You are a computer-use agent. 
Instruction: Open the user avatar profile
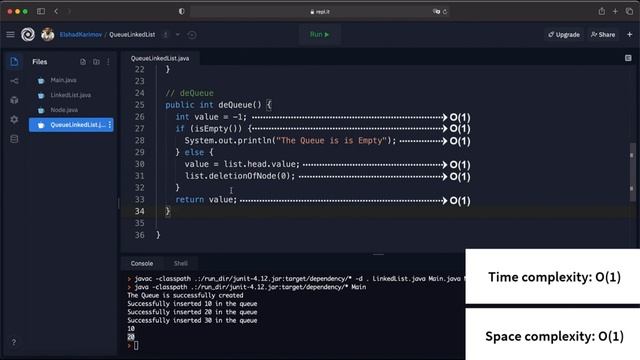47,35
